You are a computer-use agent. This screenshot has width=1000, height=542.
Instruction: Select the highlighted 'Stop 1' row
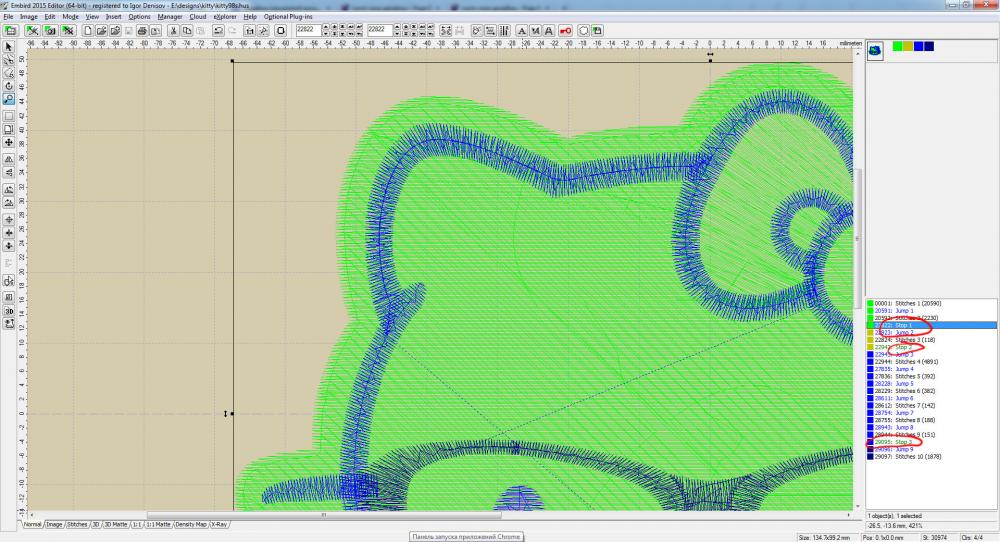tap(930, 325)
